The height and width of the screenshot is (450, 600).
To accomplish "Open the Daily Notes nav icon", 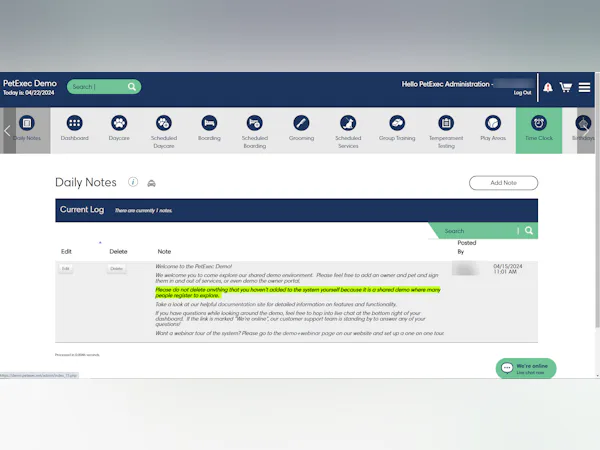I will (27, 123).
